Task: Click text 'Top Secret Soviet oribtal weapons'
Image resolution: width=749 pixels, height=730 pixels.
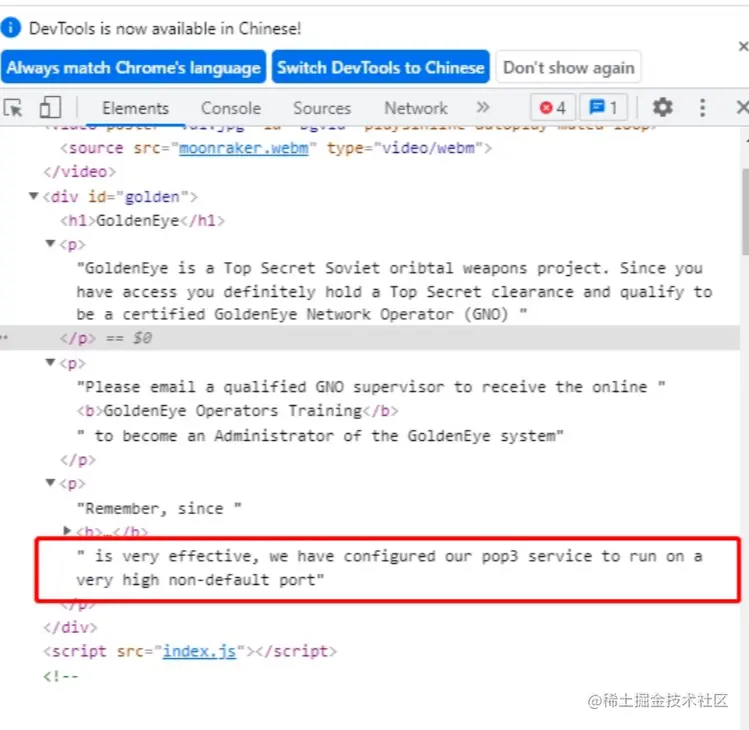Action: coord(375,268)
